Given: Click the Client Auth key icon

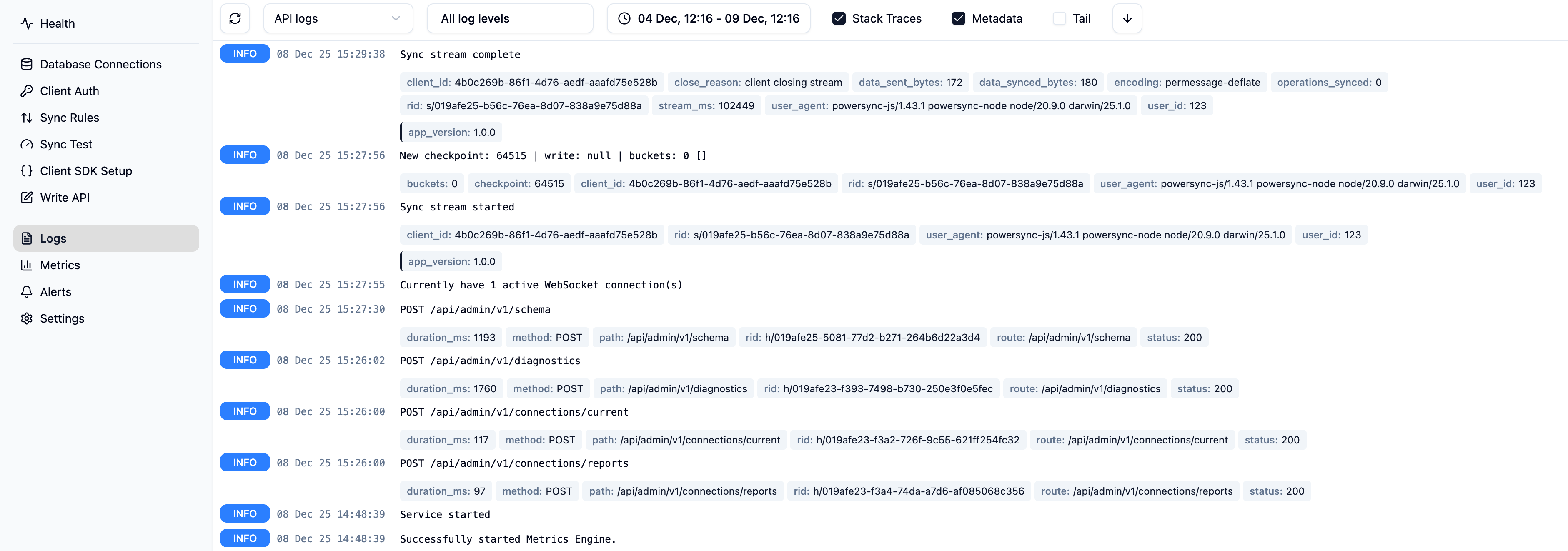Looking at the screenshot, I should pos(26,91).
